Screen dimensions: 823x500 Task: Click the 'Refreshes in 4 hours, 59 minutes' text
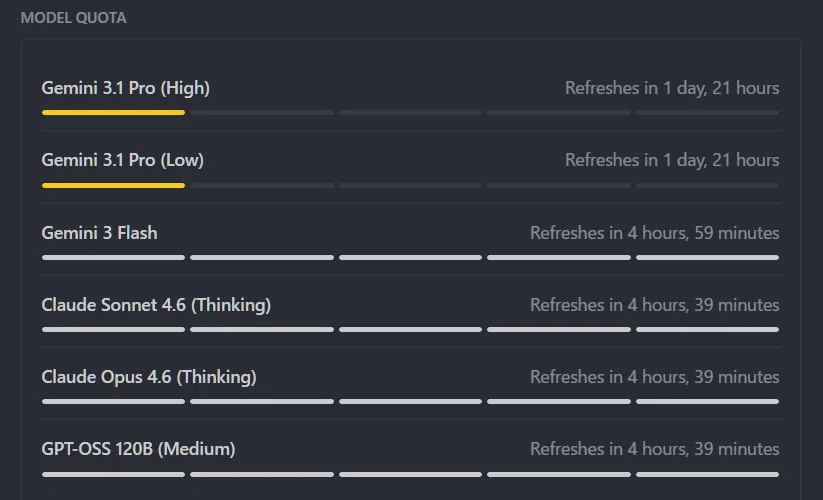point(655,232)
